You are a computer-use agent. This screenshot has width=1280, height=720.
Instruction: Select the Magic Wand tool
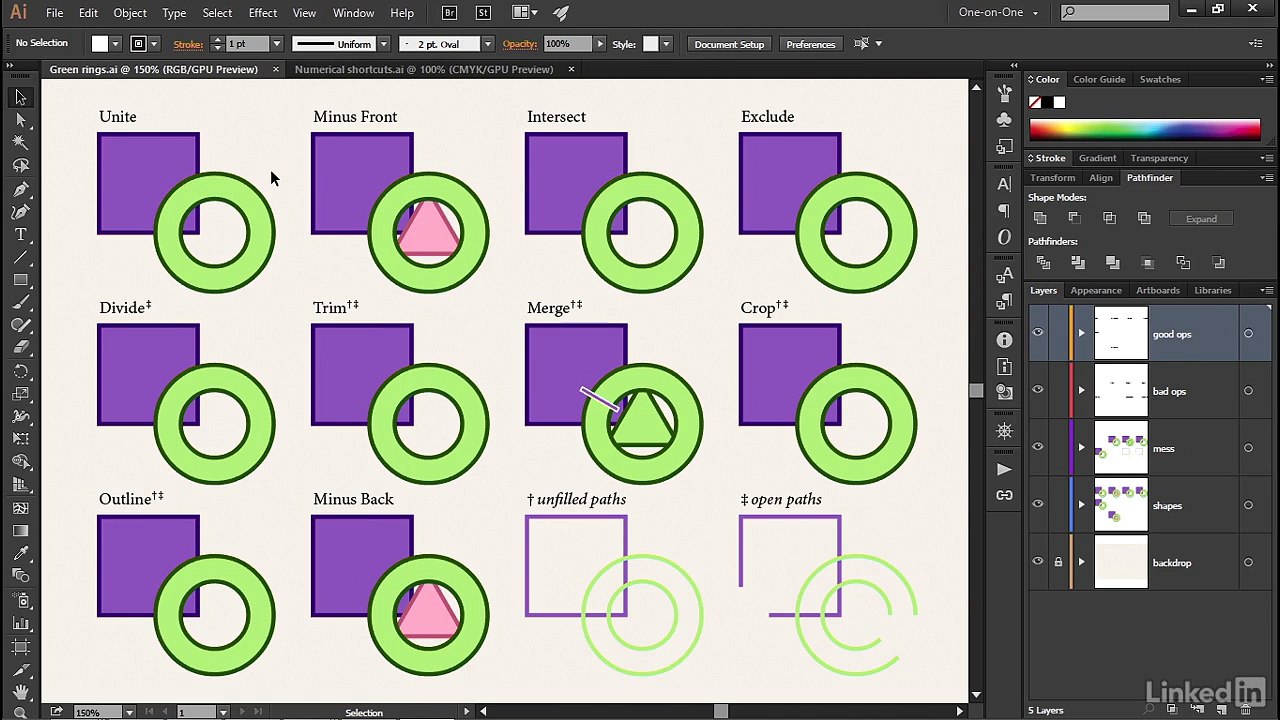(x=20, y=143)
